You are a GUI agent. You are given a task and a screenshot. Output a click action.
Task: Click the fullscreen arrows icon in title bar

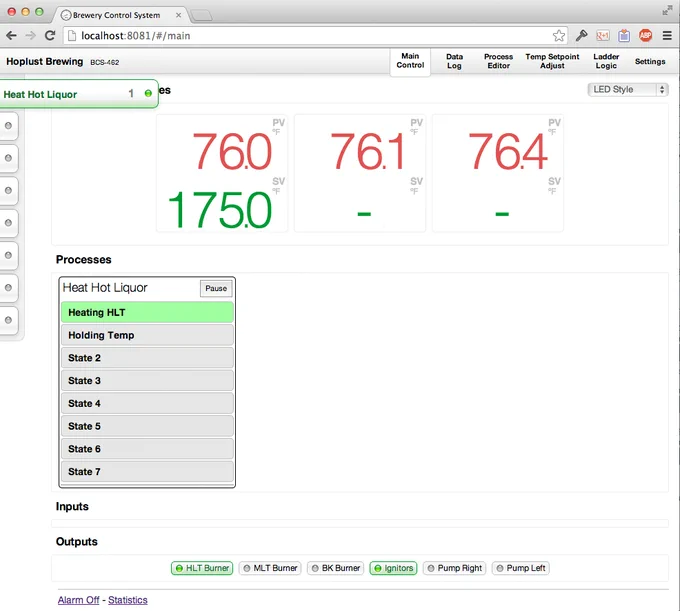[x=667, y=10]
